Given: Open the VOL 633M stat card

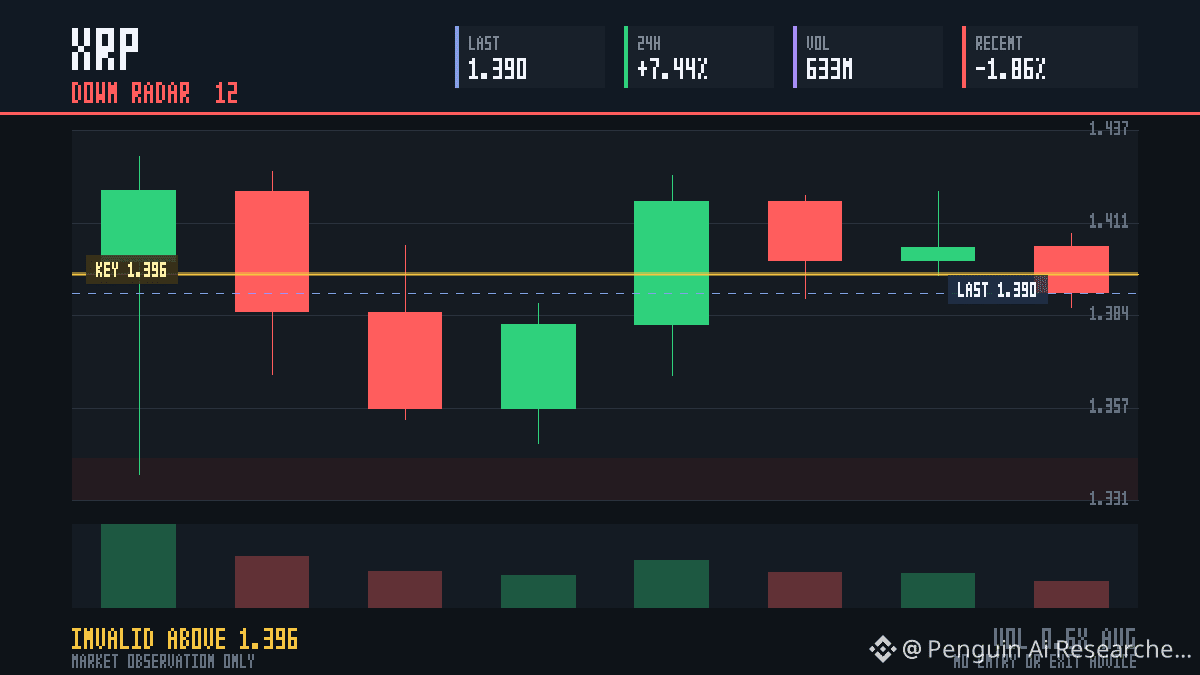Looking at the screenshot, I should click(868, 57).
